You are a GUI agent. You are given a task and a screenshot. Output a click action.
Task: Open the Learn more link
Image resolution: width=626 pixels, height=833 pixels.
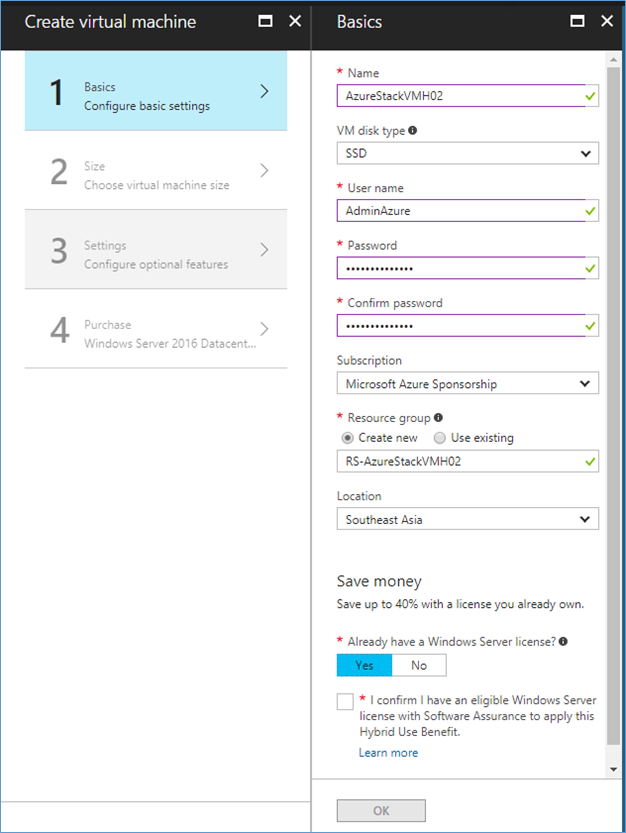click(x=388, y=753)
